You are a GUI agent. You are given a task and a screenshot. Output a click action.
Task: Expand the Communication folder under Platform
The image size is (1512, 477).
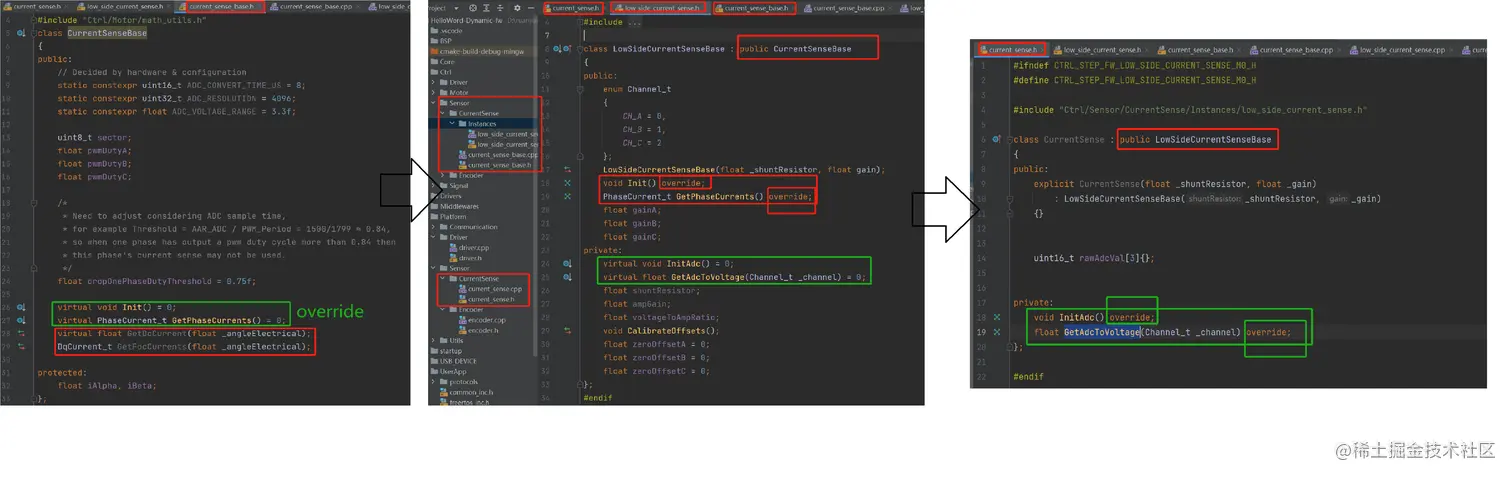coord(433,227)
